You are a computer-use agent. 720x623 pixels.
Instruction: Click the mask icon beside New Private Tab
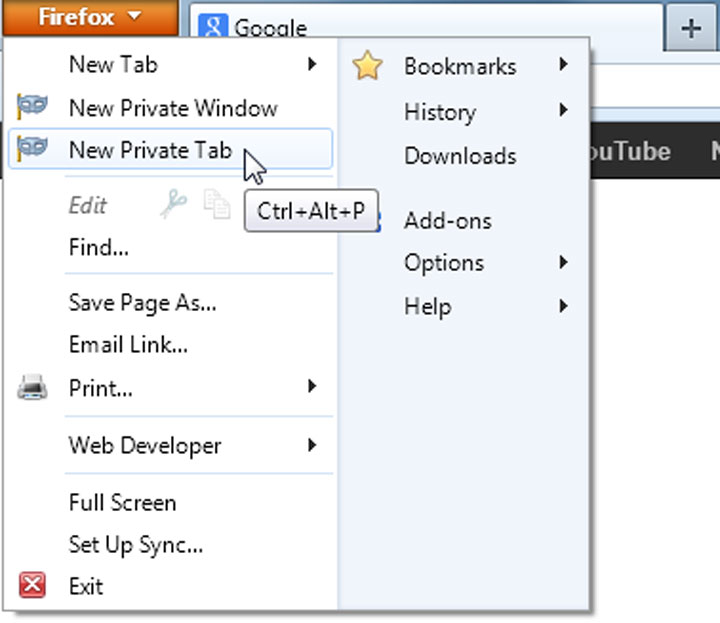[32, 148]
